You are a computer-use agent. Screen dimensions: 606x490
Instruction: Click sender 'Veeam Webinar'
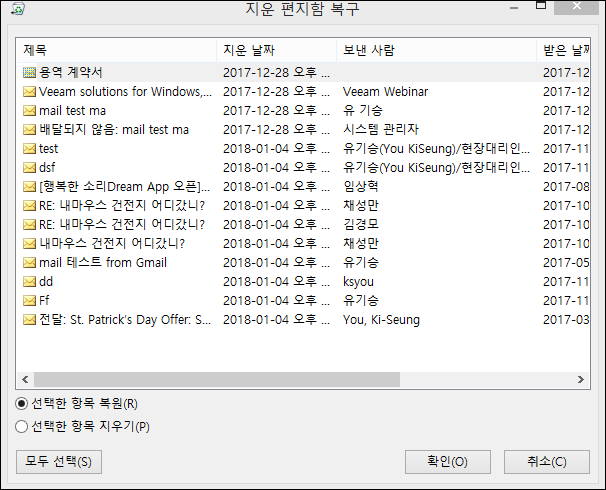[385, 92]
